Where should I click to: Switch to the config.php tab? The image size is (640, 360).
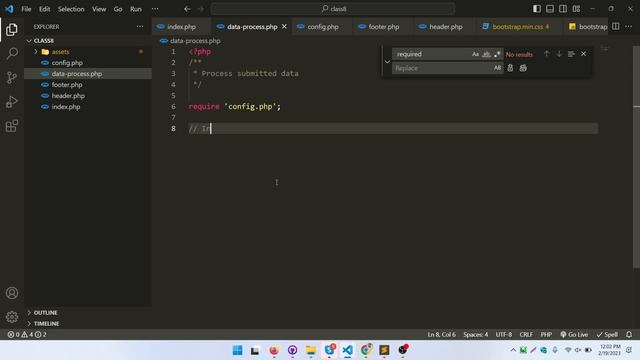[322, 27]
